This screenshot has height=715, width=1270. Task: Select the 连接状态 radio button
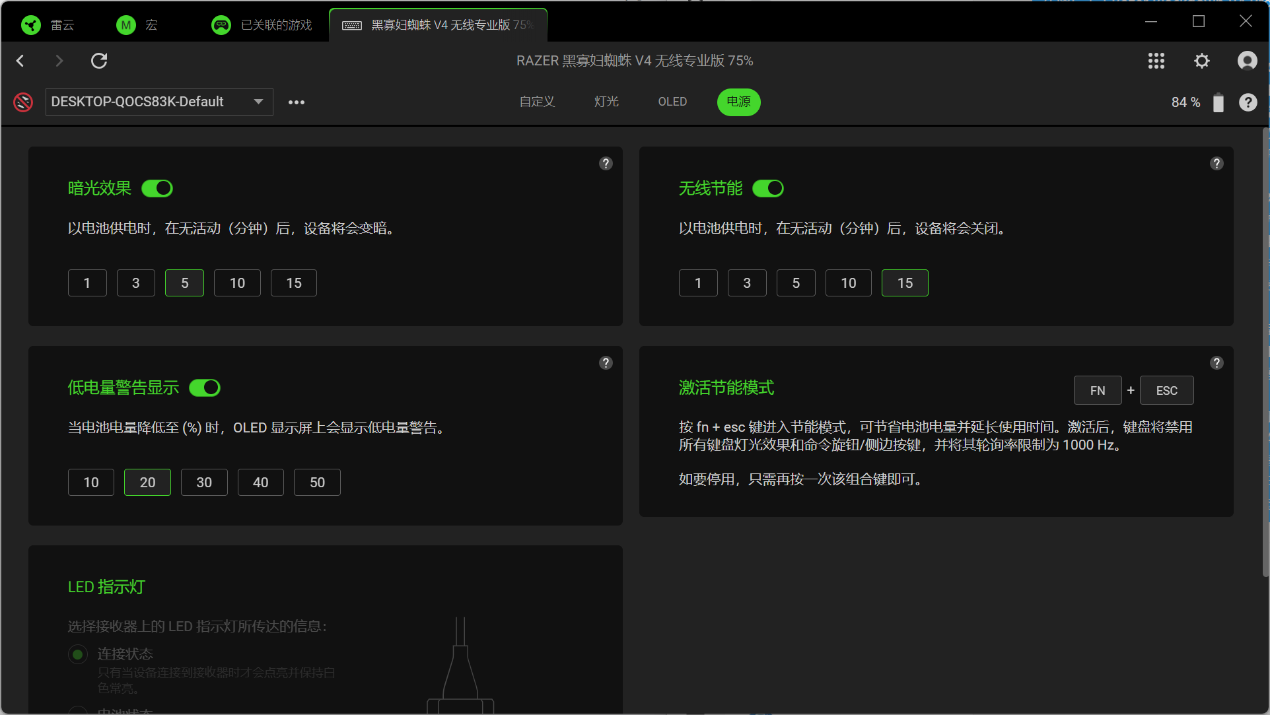click(x=77, y=654)
